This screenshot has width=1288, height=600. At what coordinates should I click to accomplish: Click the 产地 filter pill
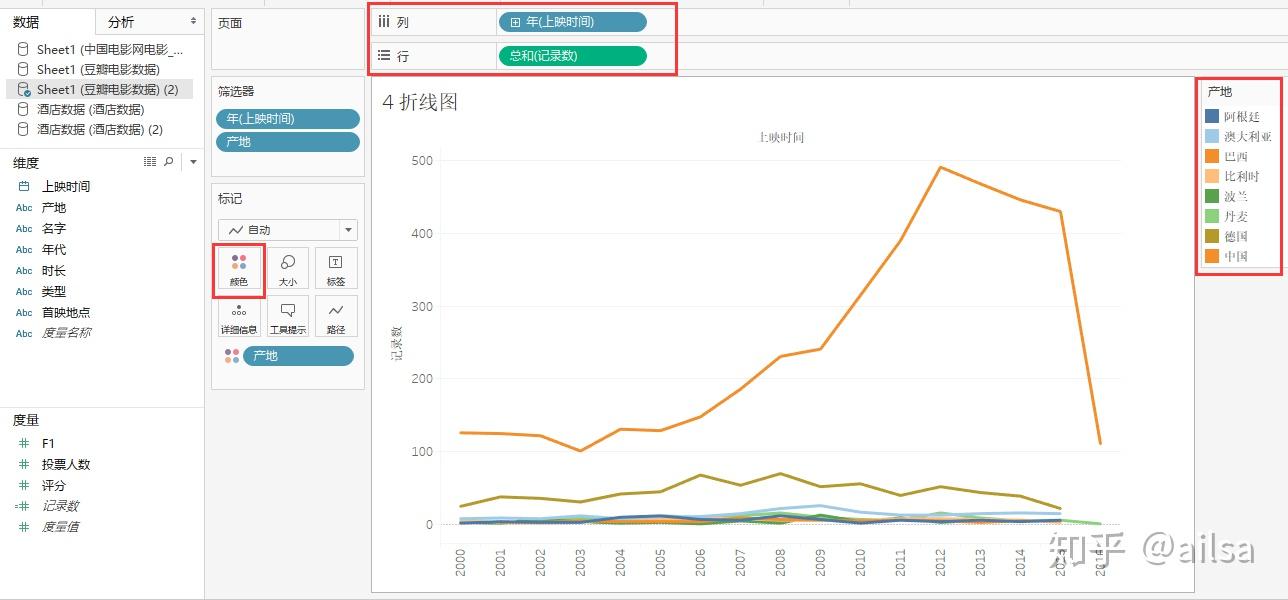tap(288, 142)
